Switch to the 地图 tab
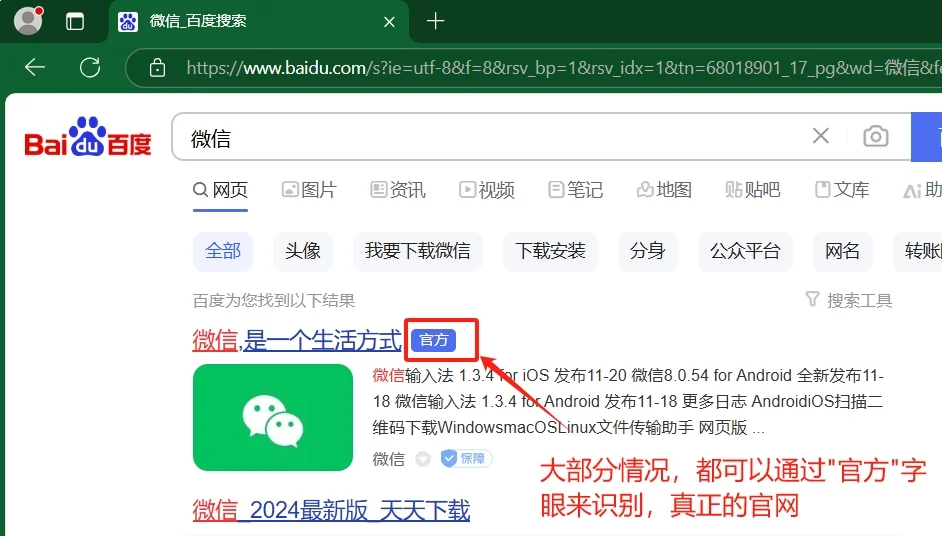Screen dimensions: 942x536 [x=664, y=190]
